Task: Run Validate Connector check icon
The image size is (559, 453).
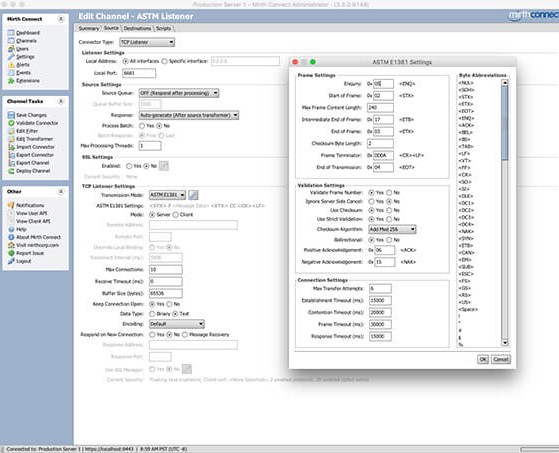Action: tap(11, 123)
